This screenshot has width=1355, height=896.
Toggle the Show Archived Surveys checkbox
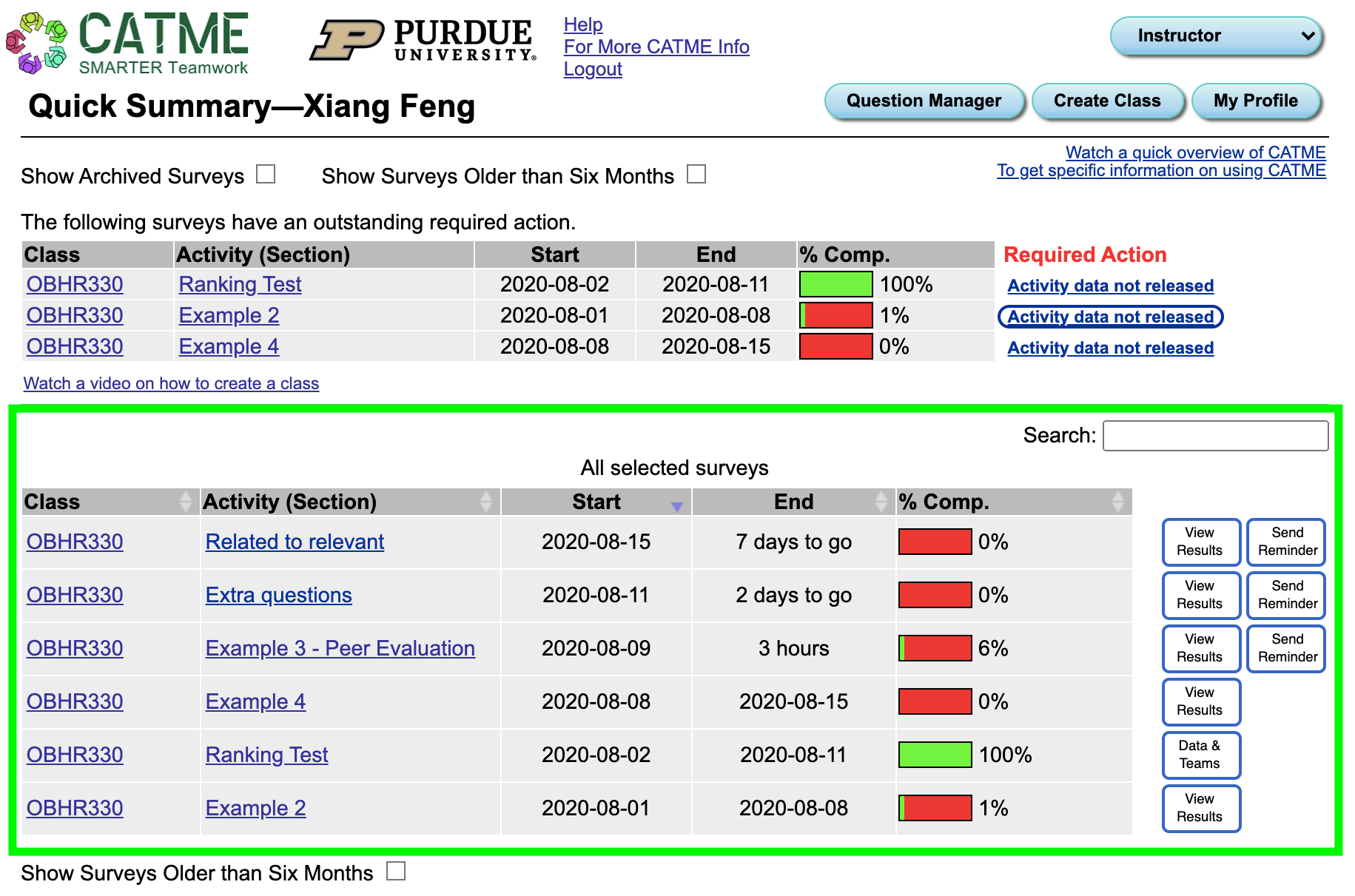click(x=266, y=174)
